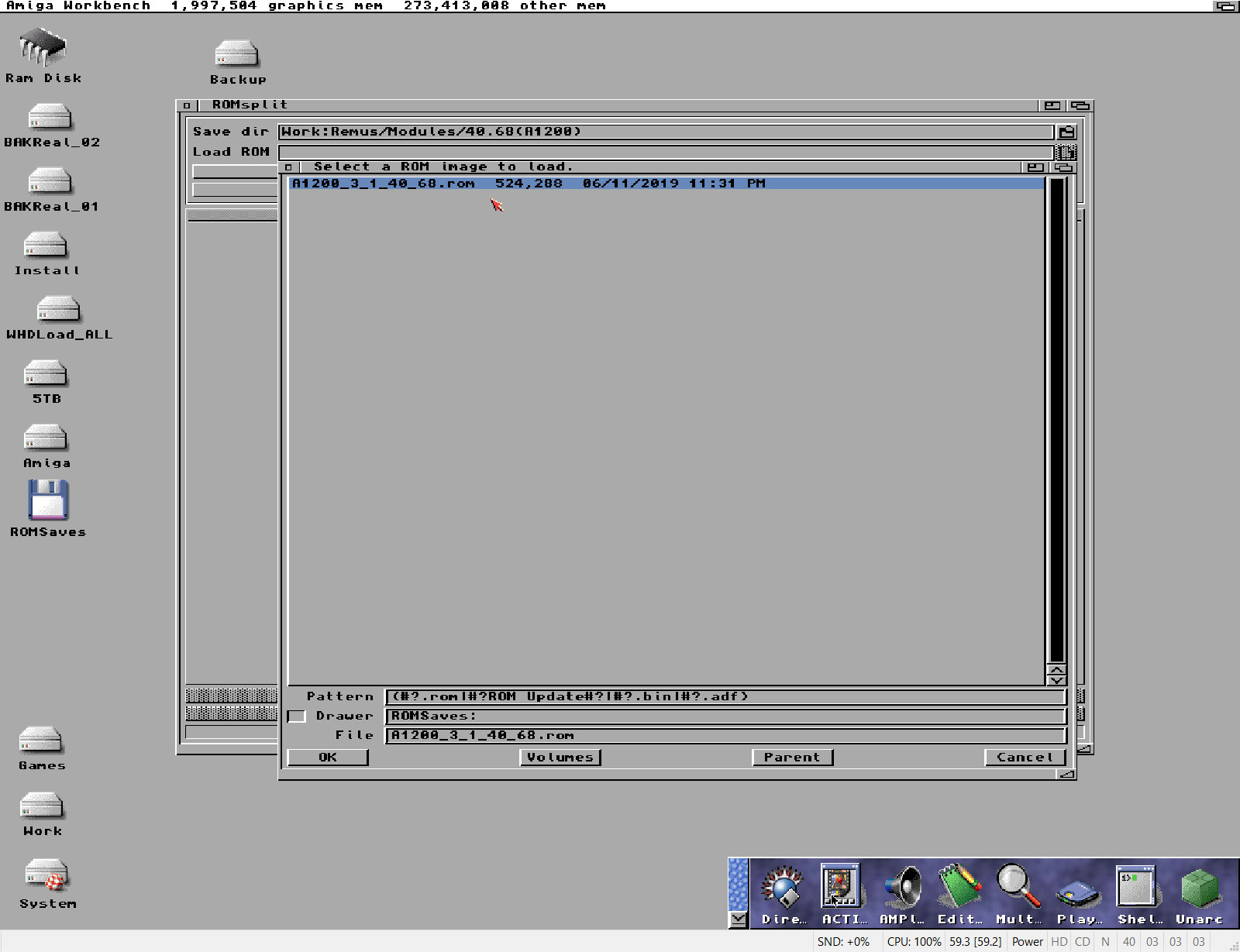Click the Save dir folder chooser icon
The height and width of the screenshot is (952, 1240).
pyautogui.click(x=1067, y=132)
